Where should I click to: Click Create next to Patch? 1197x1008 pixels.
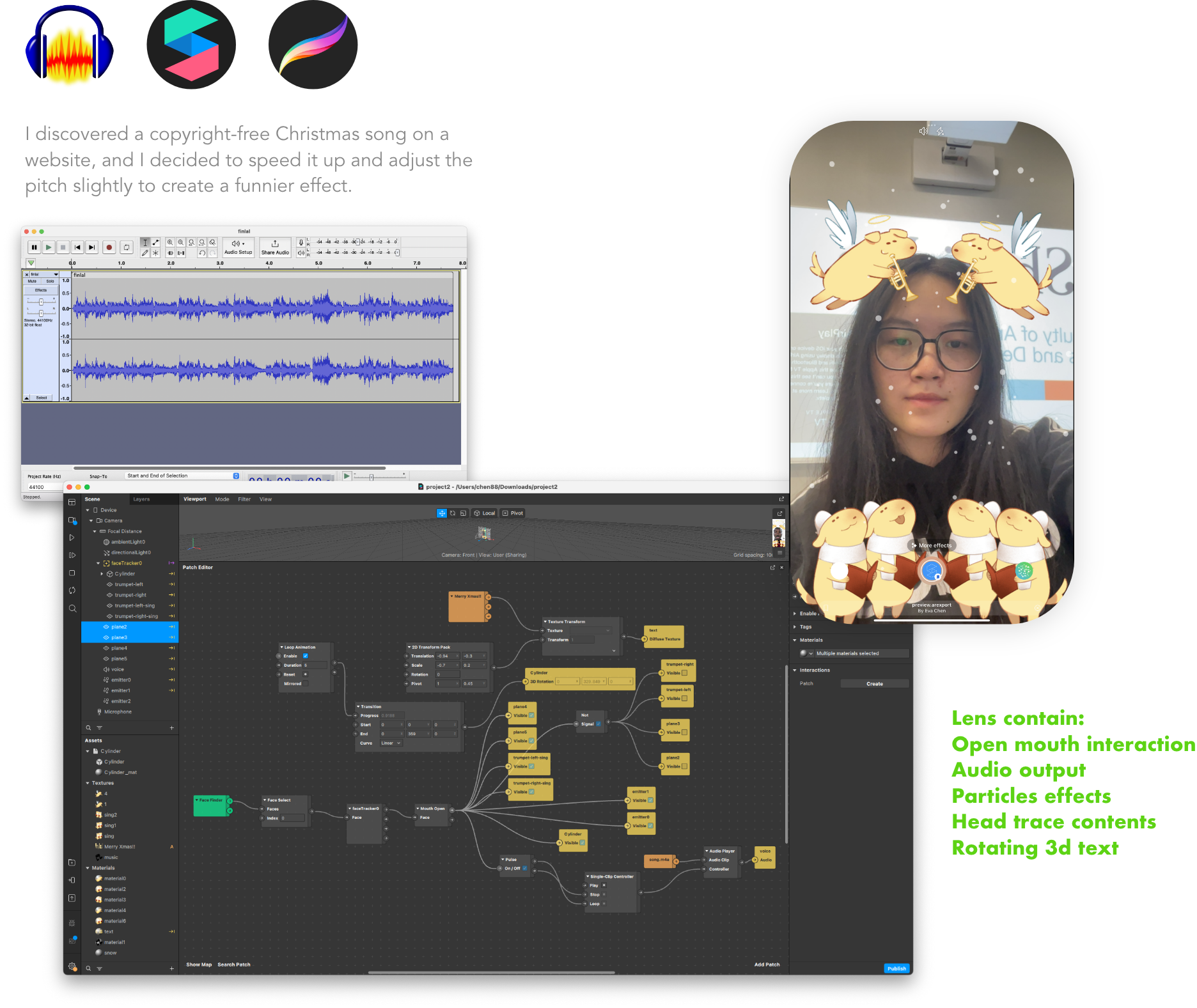[875, 684]
